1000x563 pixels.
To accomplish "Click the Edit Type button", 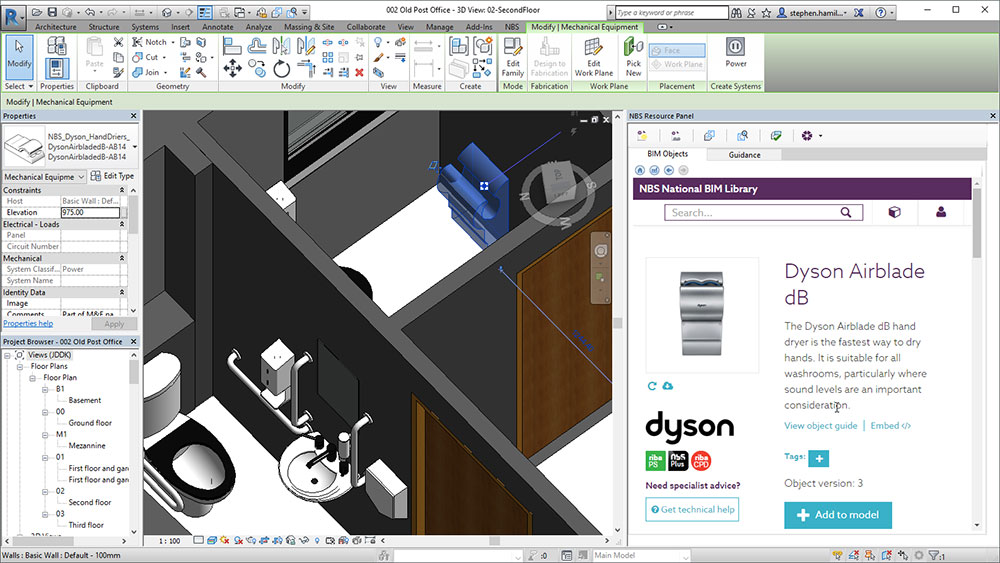I will (112, 176).
